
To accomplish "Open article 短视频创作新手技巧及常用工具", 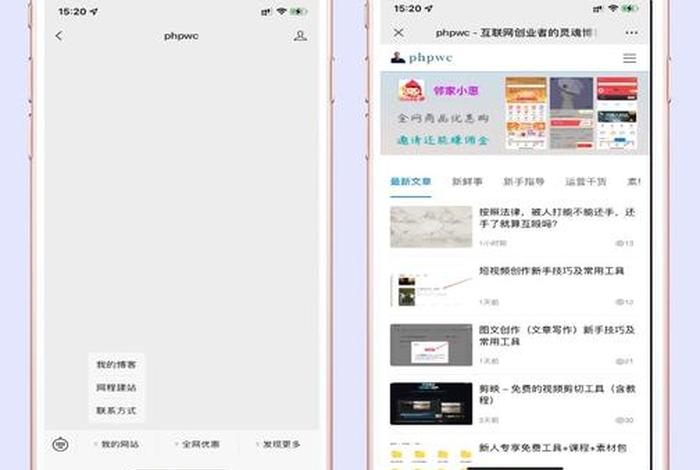I will (551, 271).
